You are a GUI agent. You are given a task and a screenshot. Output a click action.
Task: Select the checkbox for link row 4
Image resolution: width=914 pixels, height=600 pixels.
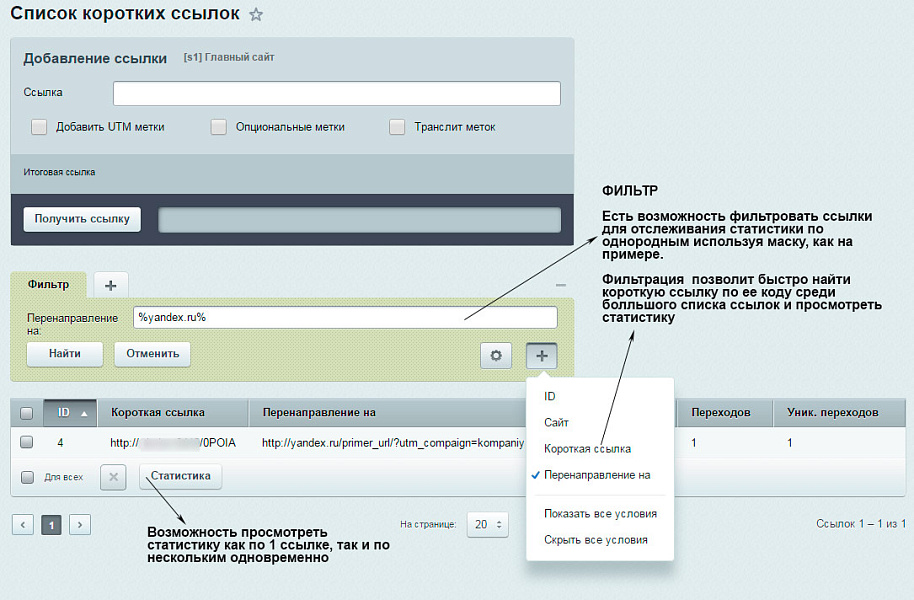click(x=27, y=444)
